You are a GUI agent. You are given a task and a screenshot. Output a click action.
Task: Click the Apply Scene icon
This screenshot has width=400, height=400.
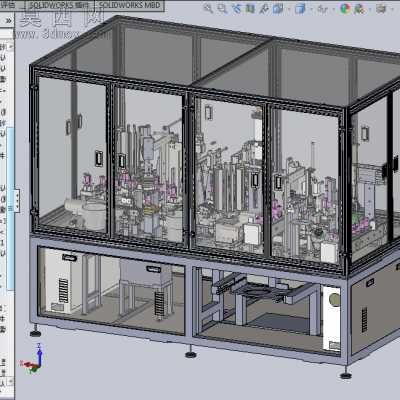(x=359, y=8)
